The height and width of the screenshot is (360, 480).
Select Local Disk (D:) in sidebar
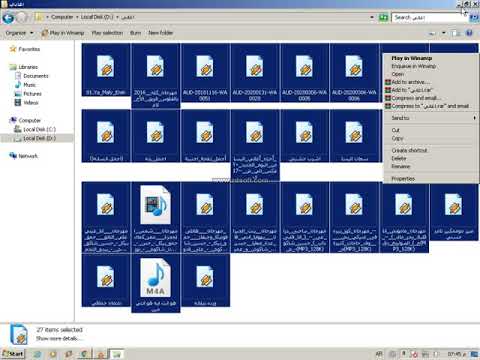(x=39, y=138)
